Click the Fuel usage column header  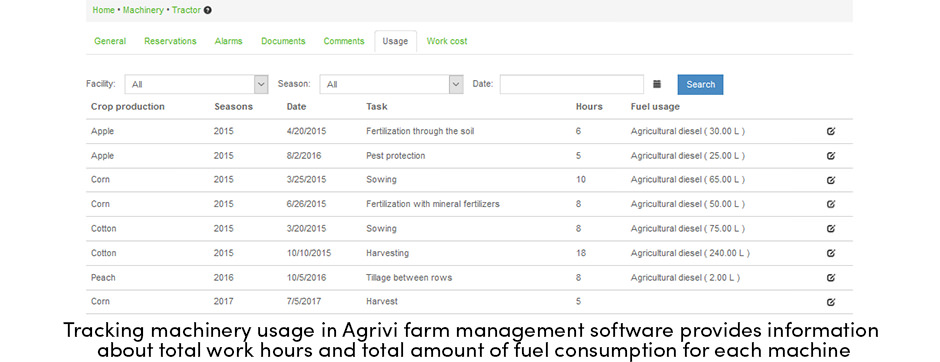(x=655, y=107)
